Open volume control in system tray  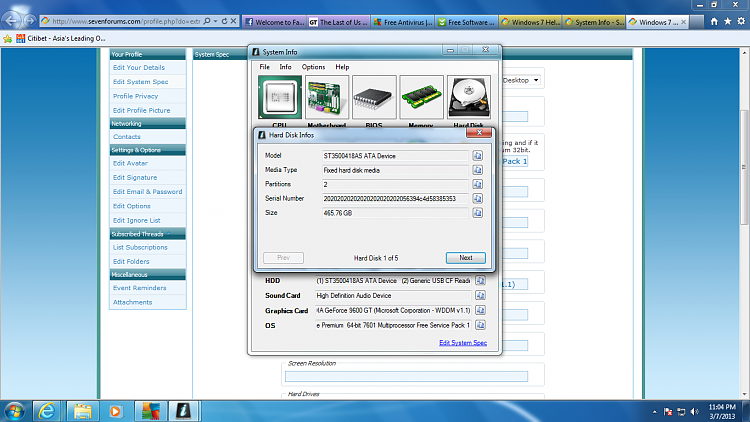695,411
